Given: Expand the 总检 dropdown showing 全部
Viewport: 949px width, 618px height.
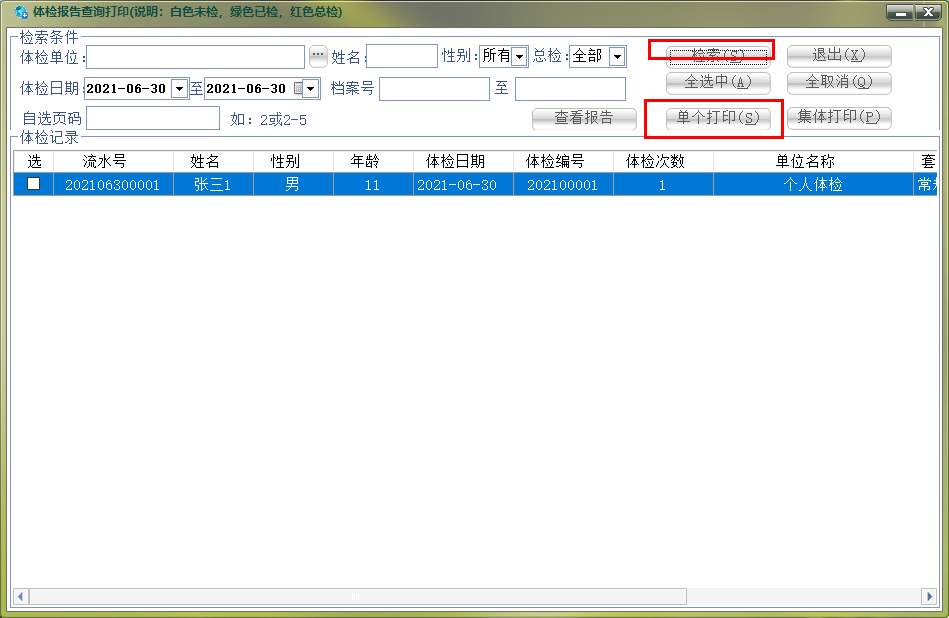Looking at the screenshot, I should pyautogui.click(x=617, y=56).
